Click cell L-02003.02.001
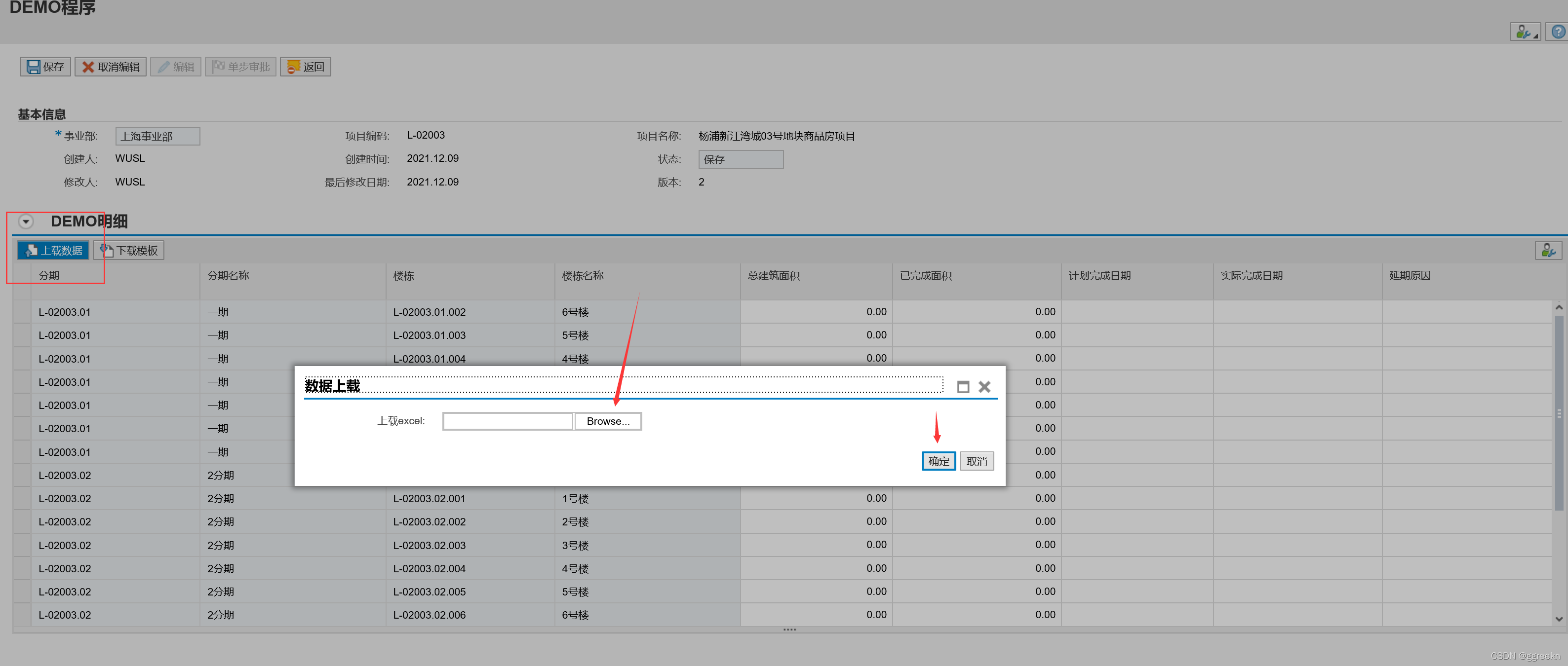The width and height of the screenshot is (1568, 666). coord(470,498)
